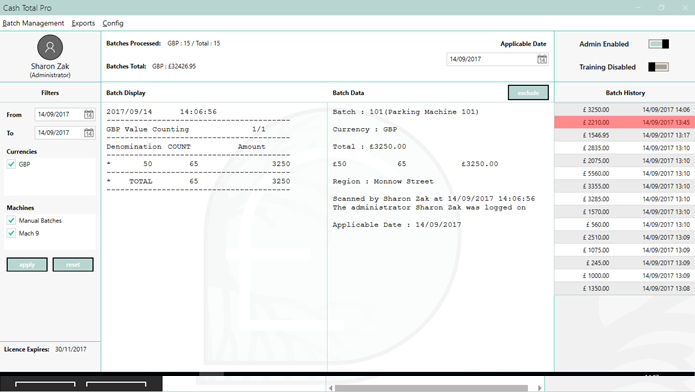Open the Config menu

(x=113, y=23)
